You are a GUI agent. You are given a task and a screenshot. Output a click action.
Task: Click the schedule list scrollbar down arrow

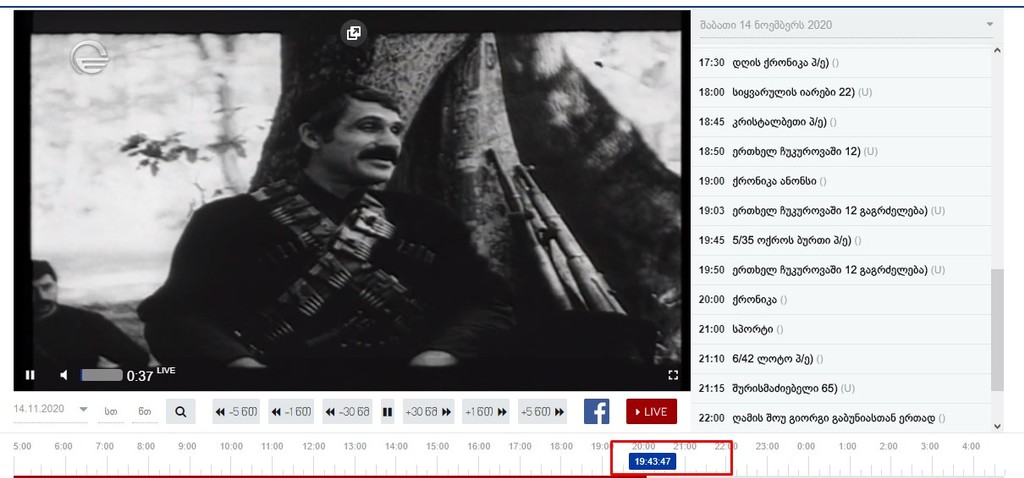(x=997, y=426)
